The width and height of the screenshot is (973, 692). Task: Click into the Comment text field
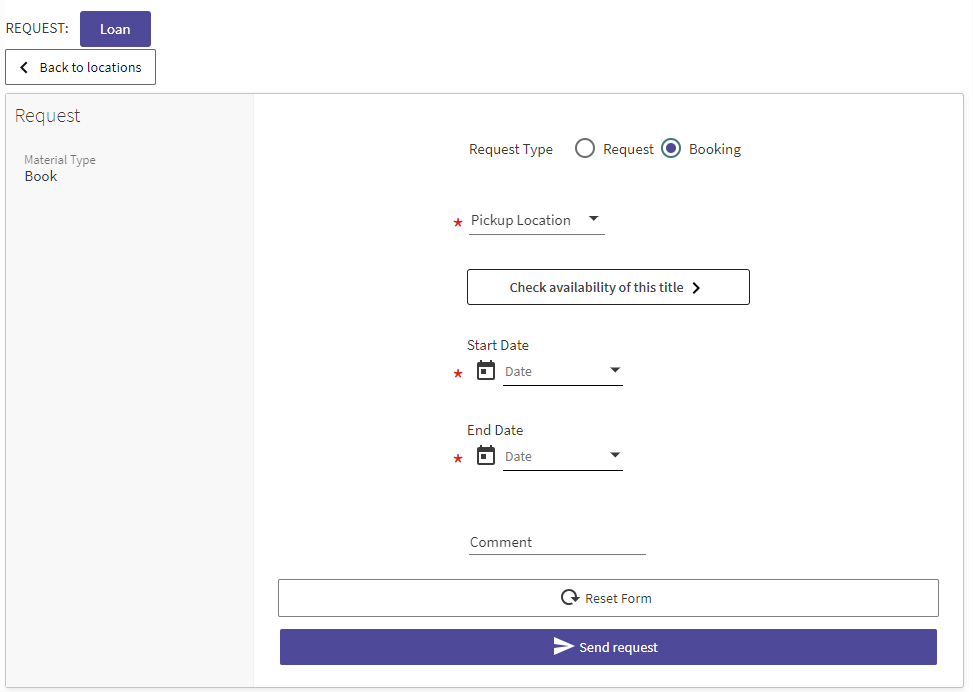[557, 542]
